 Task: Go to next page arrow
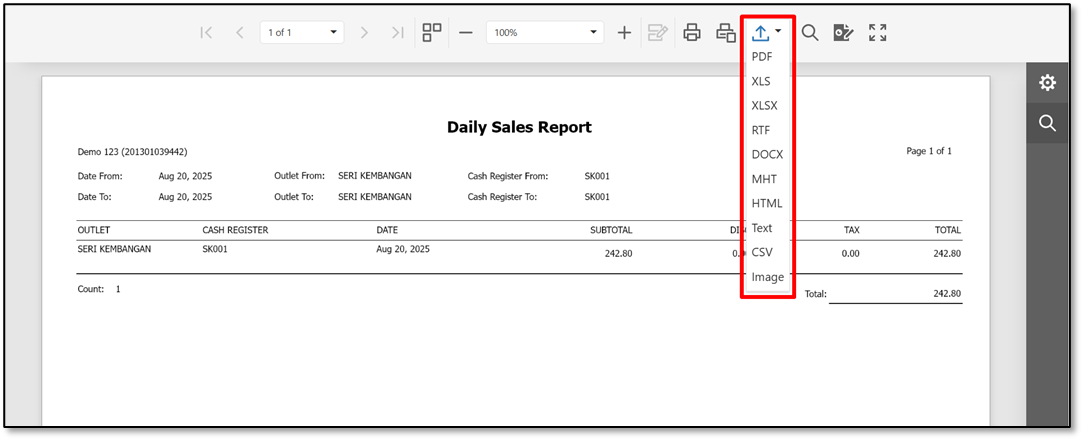coord(364,33)
